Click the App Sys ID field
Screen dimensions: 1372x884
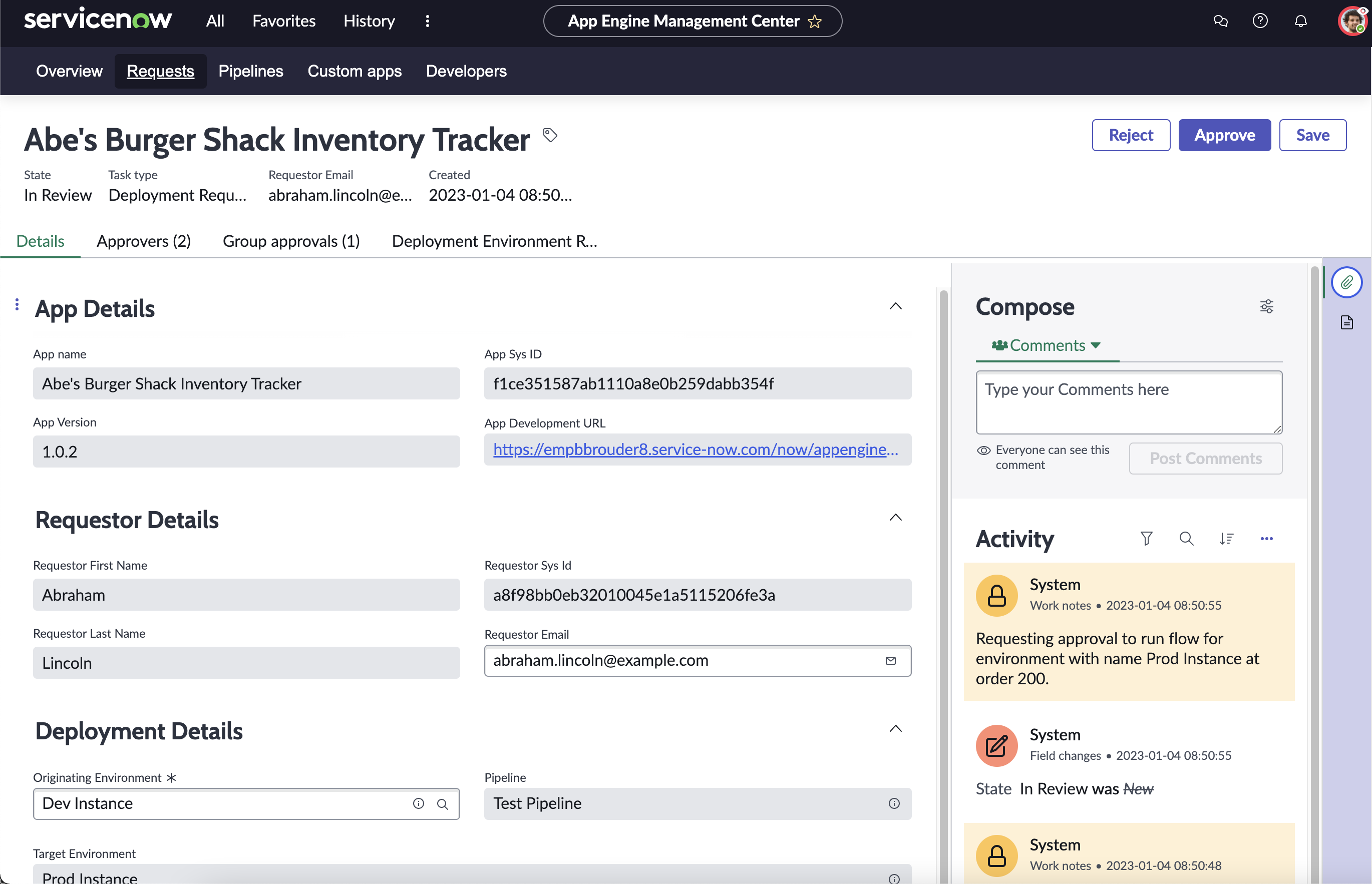coord(698,383)
